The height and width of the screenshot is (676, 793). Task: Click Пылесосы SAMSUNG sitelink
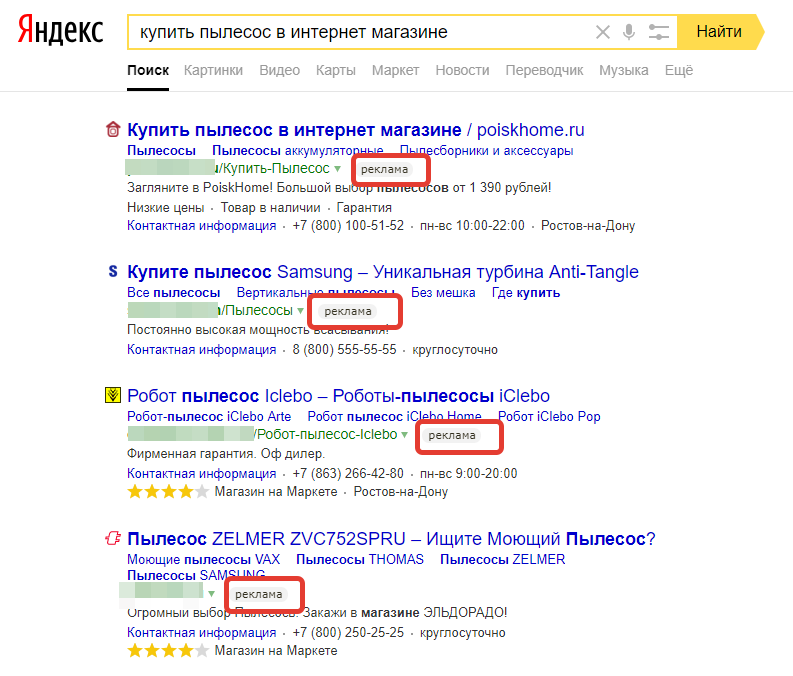(x=196, y=575)
